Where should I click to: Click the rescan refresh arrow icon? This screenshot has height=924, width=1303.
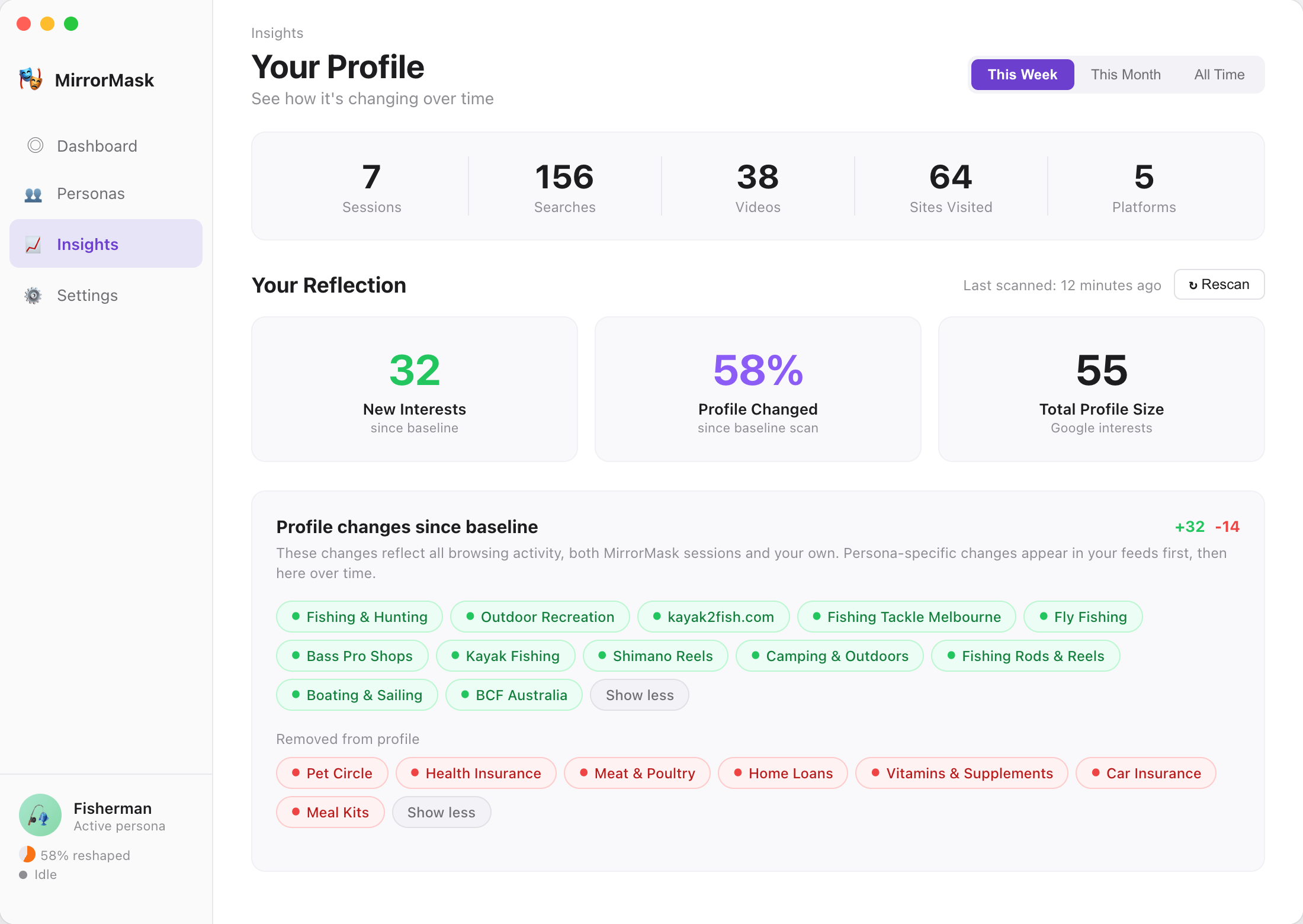coord(1193,284)
